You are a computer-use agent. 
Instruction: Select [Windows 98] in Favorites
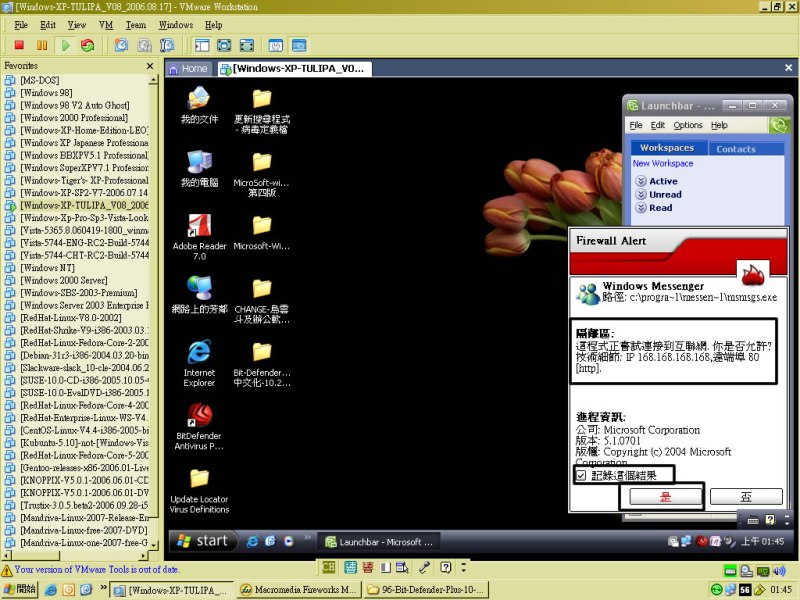coord(46,92)
